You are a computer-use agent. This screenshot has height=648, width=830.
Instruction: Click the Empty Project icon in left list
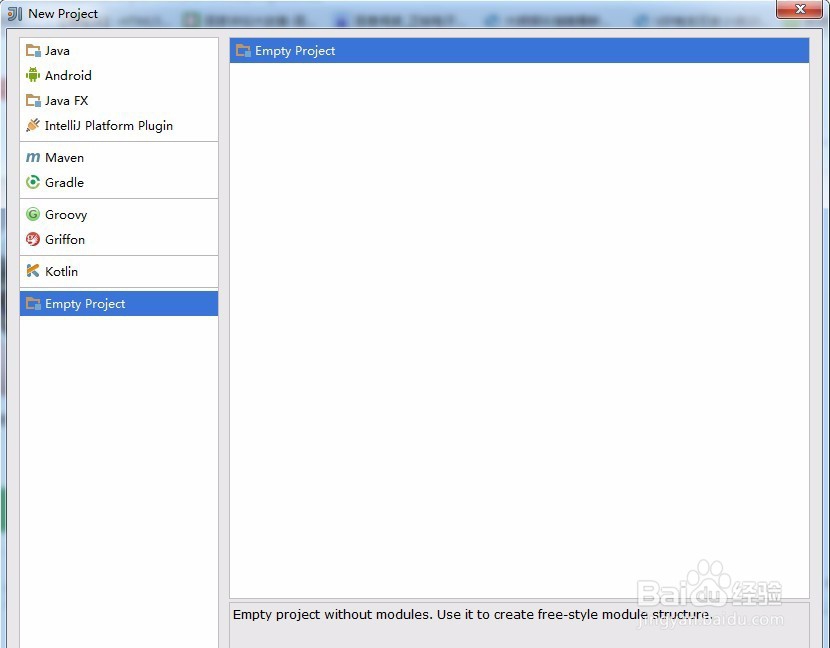[33, 303]
